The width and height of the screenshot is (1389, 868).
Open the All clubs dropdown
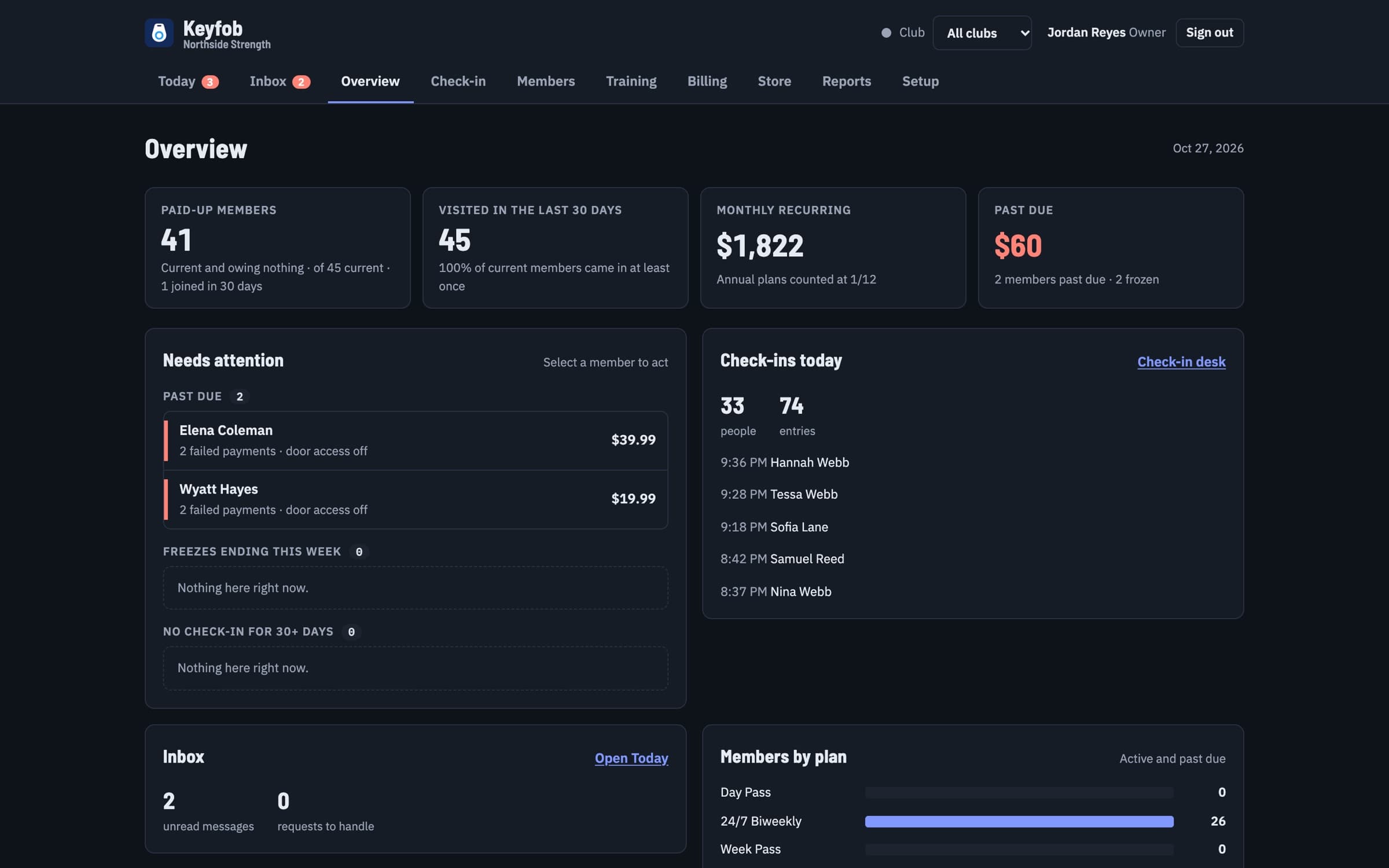(982, 33)
